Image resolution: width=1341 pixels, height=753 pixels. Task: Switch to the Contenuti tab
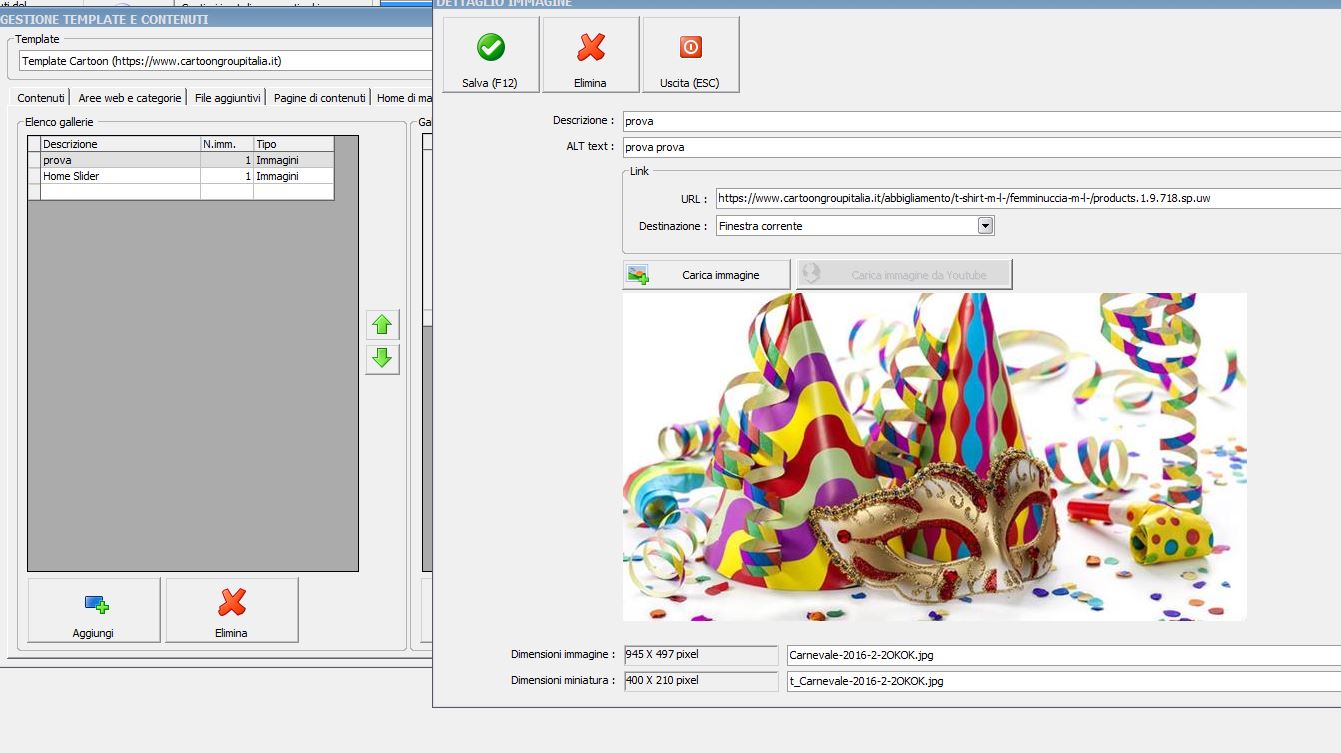(41, 98)
